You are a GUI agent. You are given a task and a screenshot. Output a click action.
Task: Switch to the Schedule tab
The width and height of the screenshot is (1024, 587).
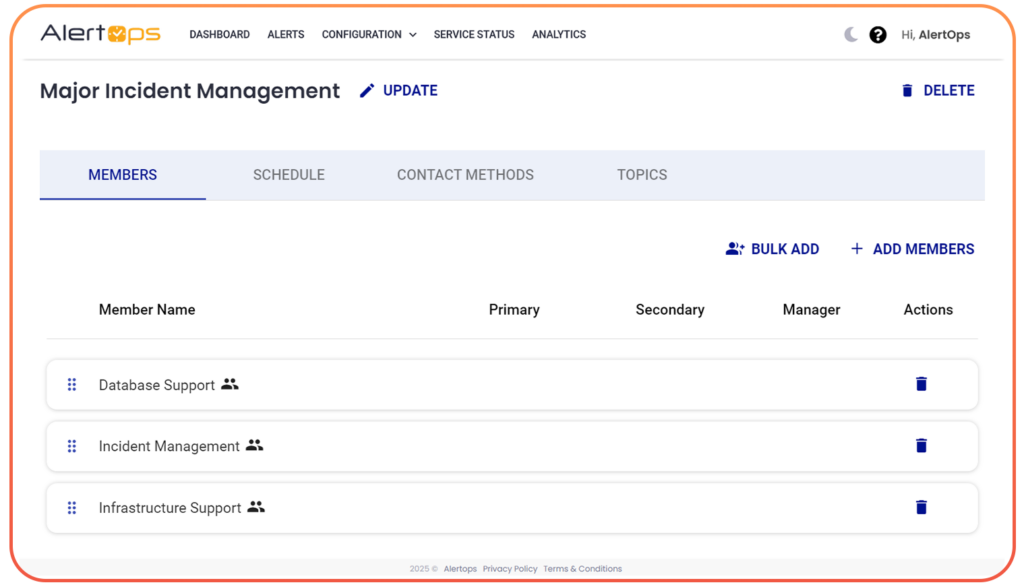[x=288, y=174]
